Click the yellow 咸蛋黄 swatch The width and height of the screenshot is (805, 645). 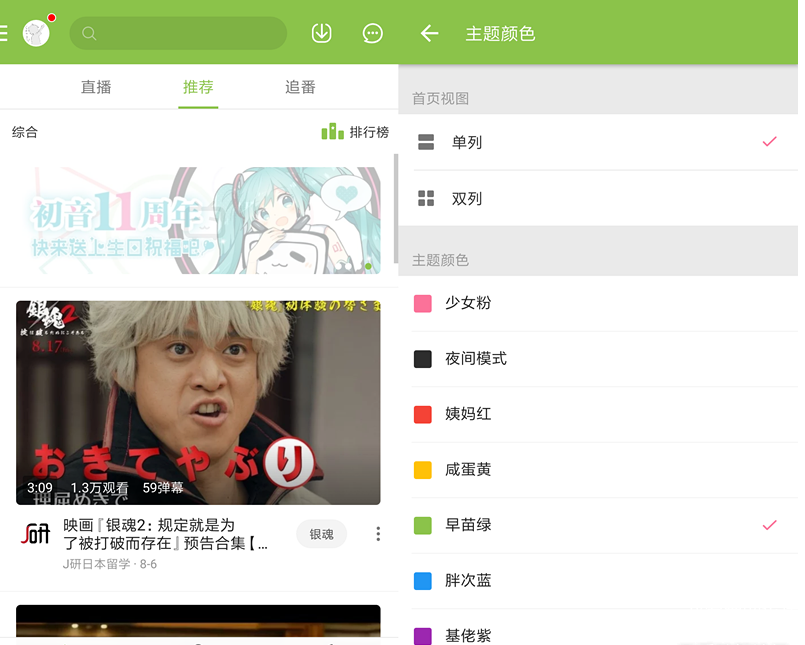point(423,470)
